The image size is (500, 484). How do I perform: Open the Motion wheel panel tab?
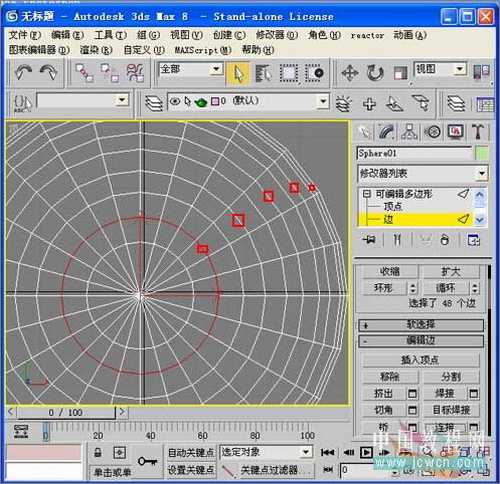click(x=432, y=132)
